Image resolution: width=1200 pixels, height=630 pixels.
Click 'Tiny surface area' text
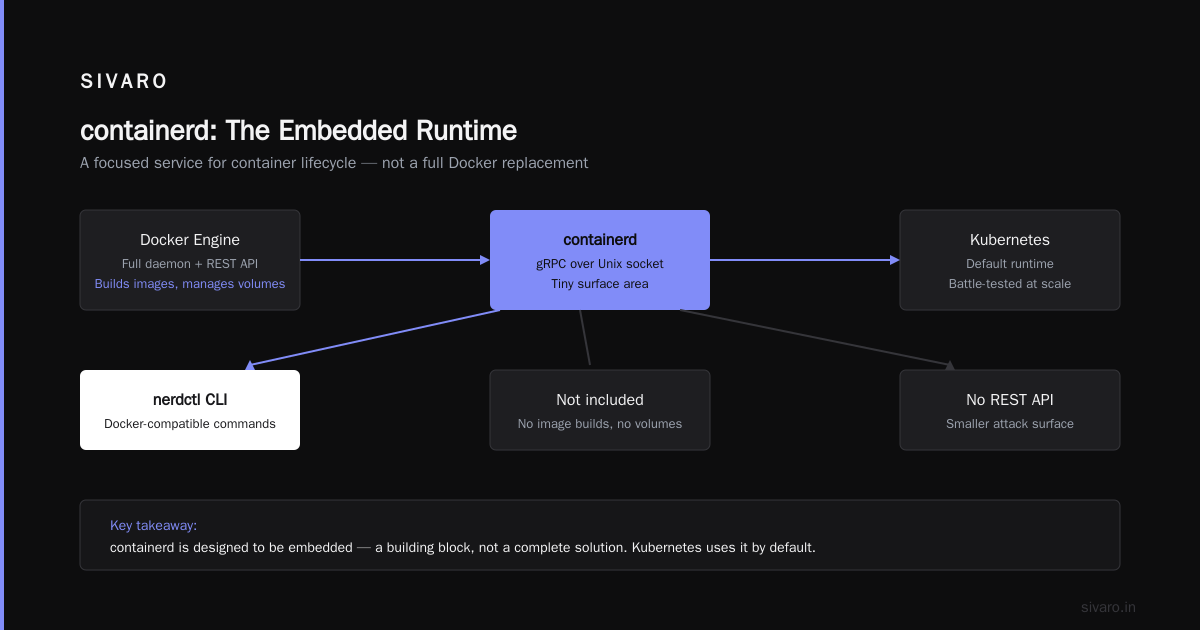pyautogui.click(x=600, y=284)
